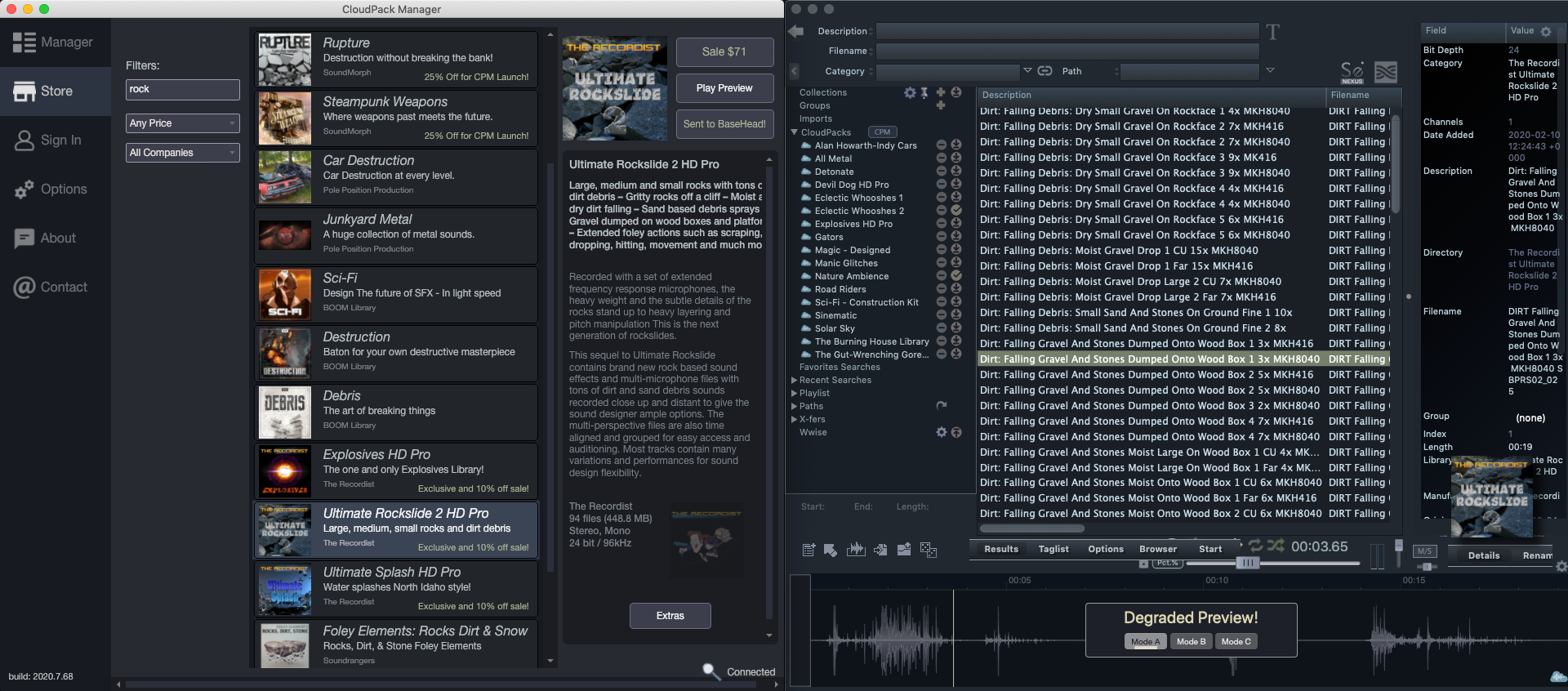The image size is (1568, 691).
Task: Expand Recent Searches
Action: pyautogui.click(x=794, y=380)
